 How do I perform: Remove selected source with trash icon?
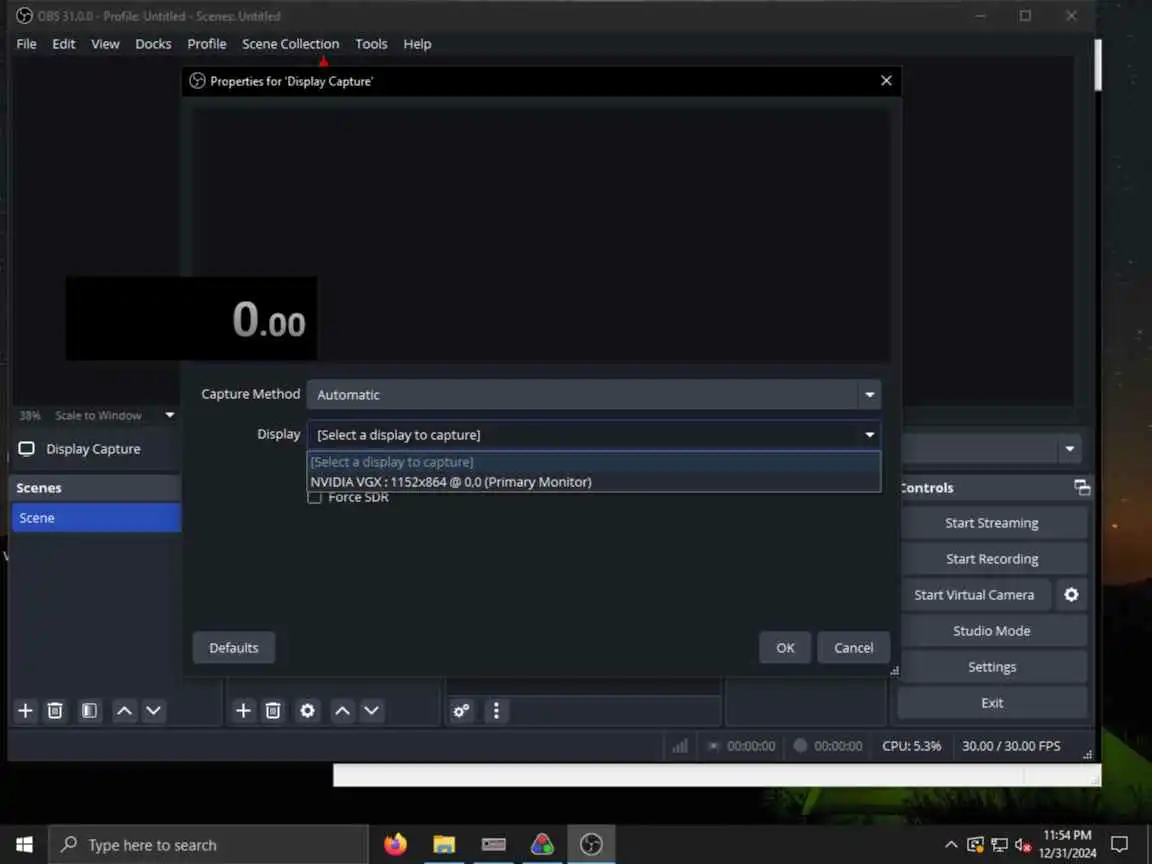pos(273,710)
